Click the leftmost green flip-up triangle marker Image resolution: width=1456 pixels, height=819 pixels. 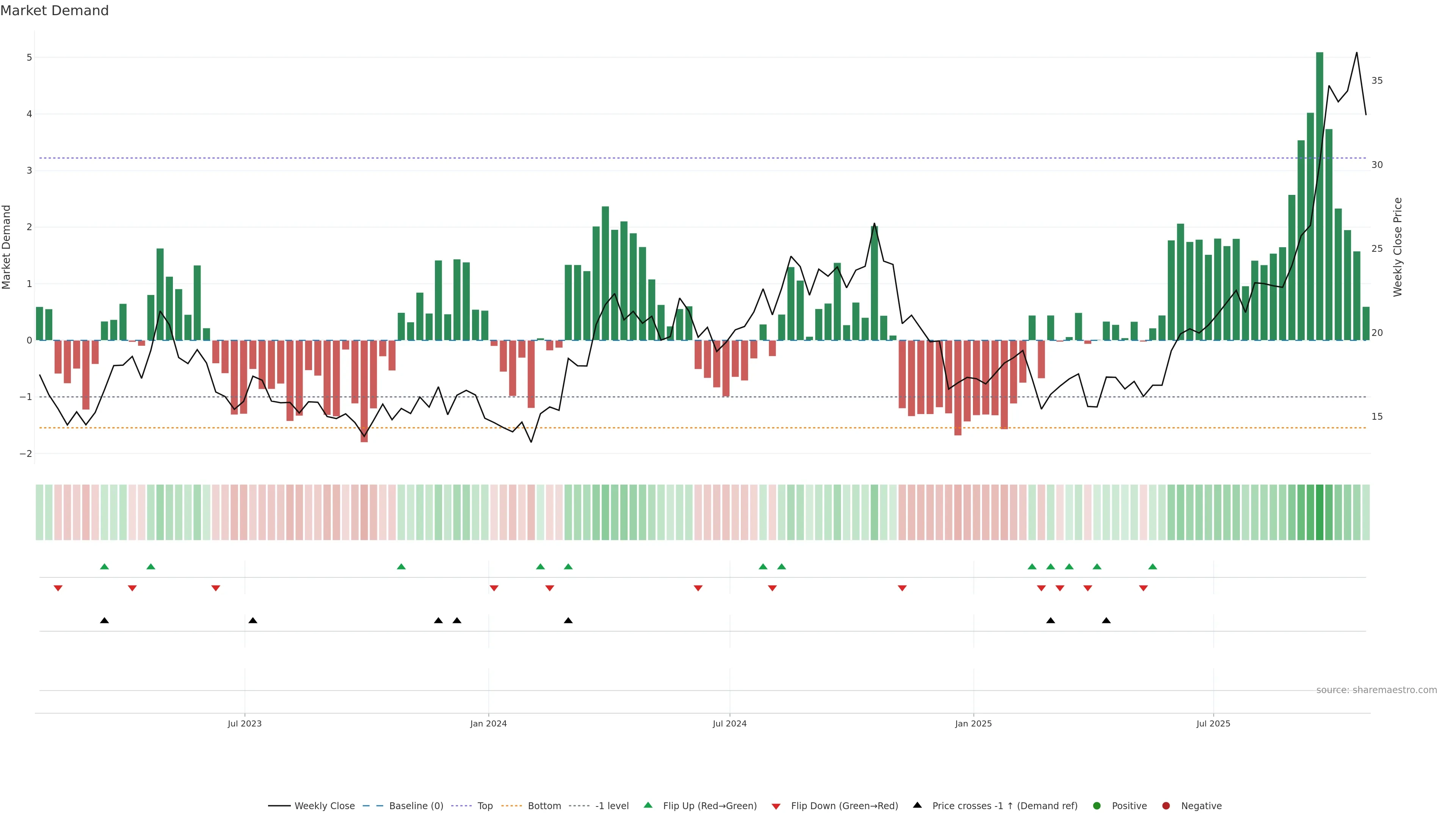coord(105,566)
